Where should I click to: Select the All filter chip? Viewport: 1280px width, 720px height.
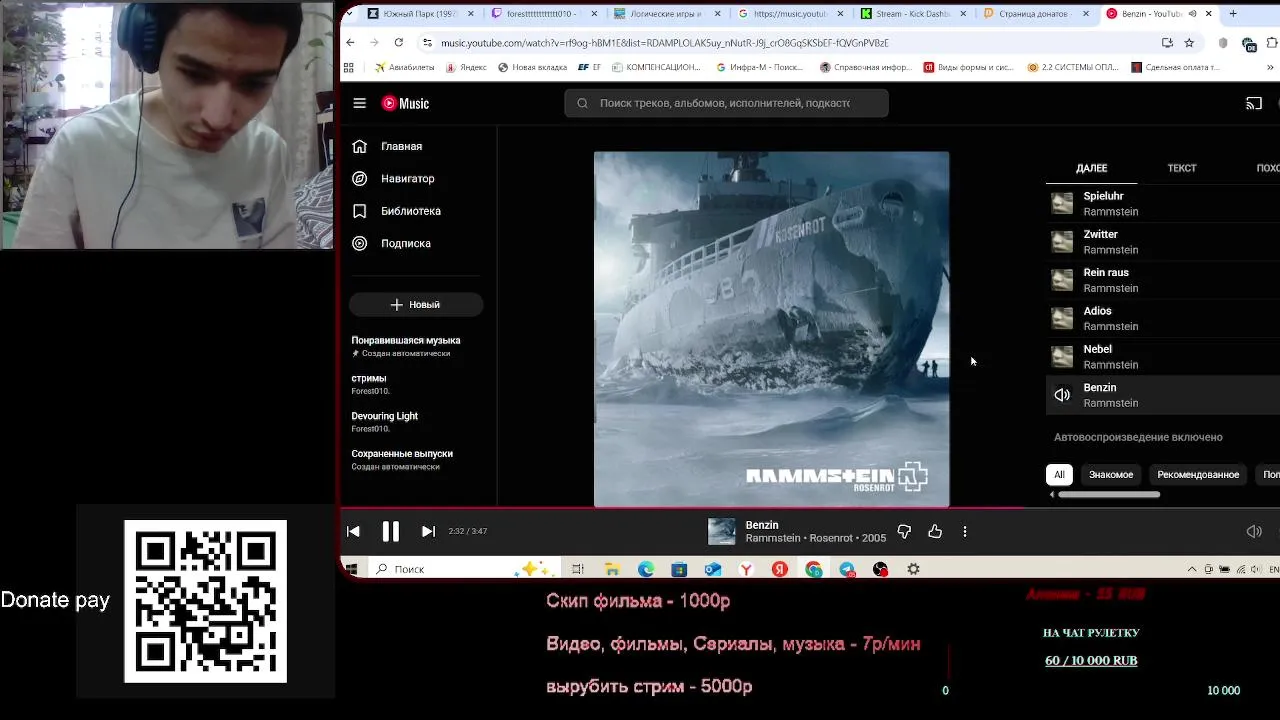pos(1059,474)
